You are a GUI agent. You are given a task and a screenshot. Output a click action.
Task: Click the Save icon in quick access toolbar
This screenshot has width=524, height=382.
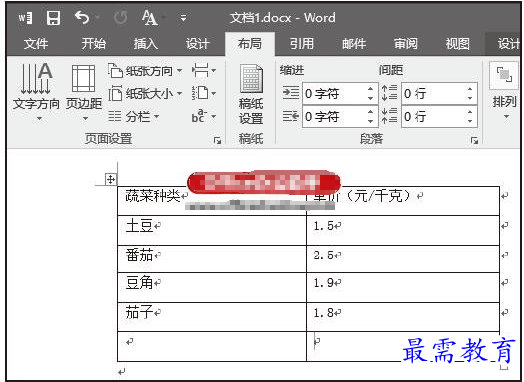[53, 18]
